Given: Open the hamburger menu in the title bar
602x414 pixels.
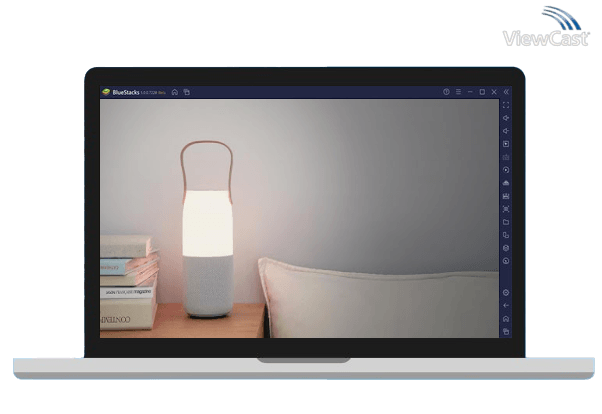Looking at the screenshot, I should 458,92.
